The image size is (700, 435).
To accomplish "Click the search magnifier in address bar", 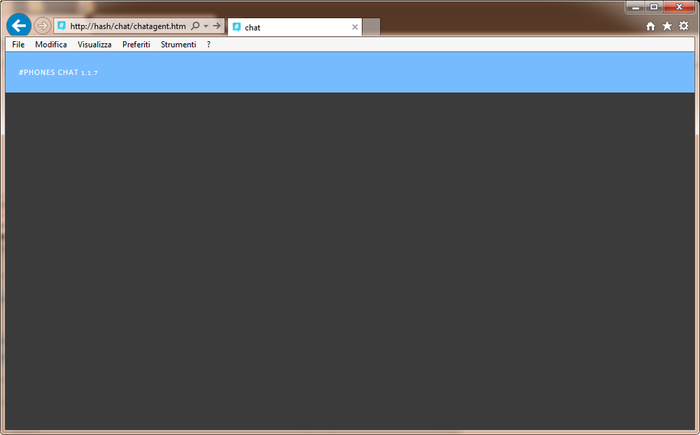I will (x=195, y=26).
